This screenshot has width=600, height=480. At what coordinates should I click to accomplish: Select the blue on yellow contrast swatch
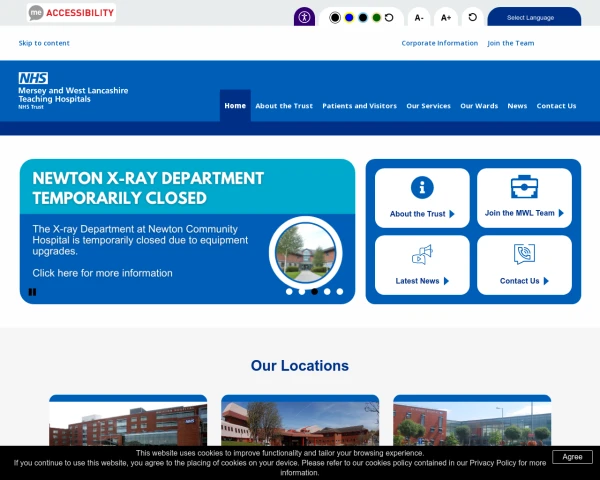point(349,18)
